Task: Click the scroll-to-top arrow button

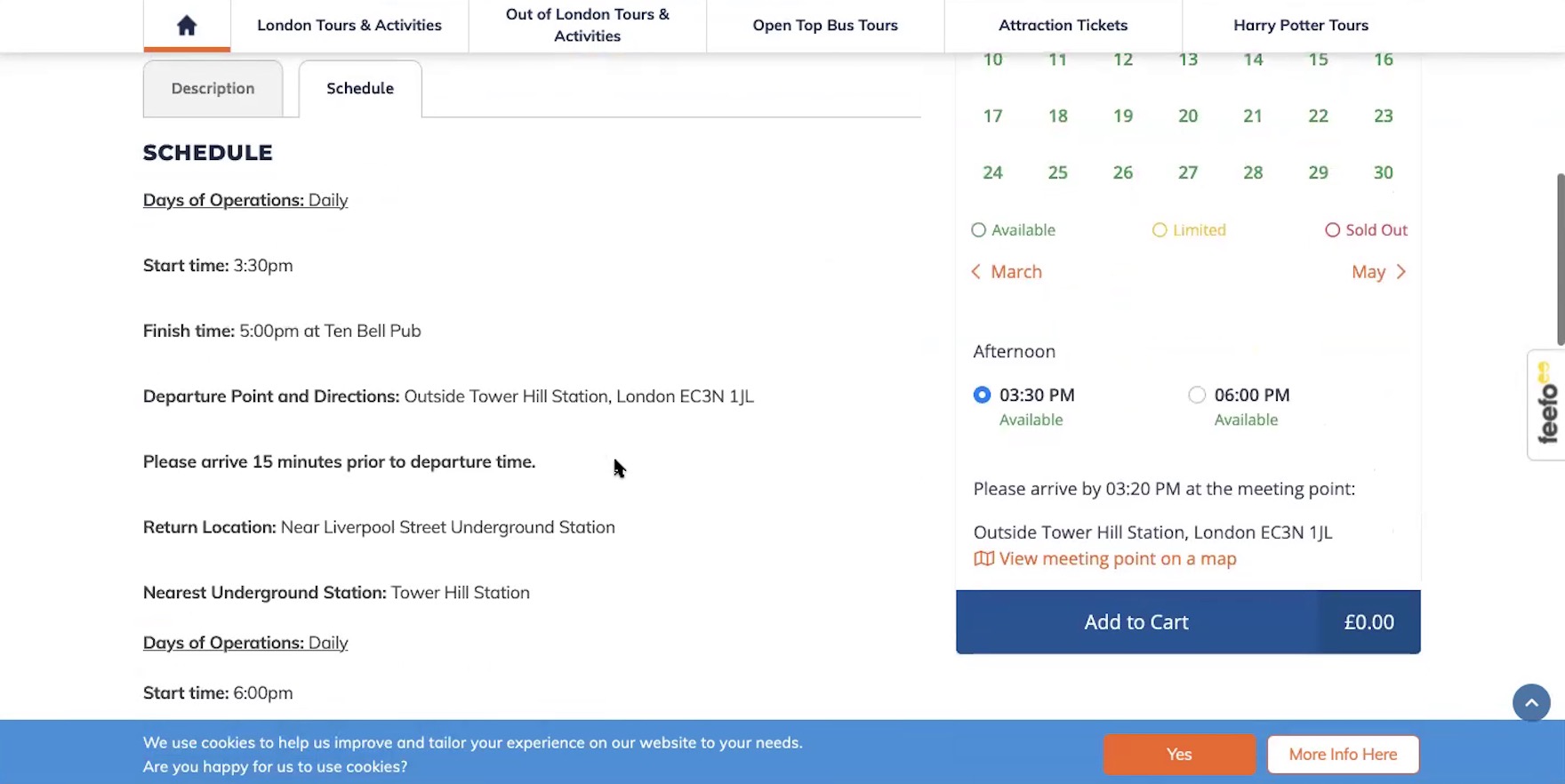Action: click(1531, 702)
